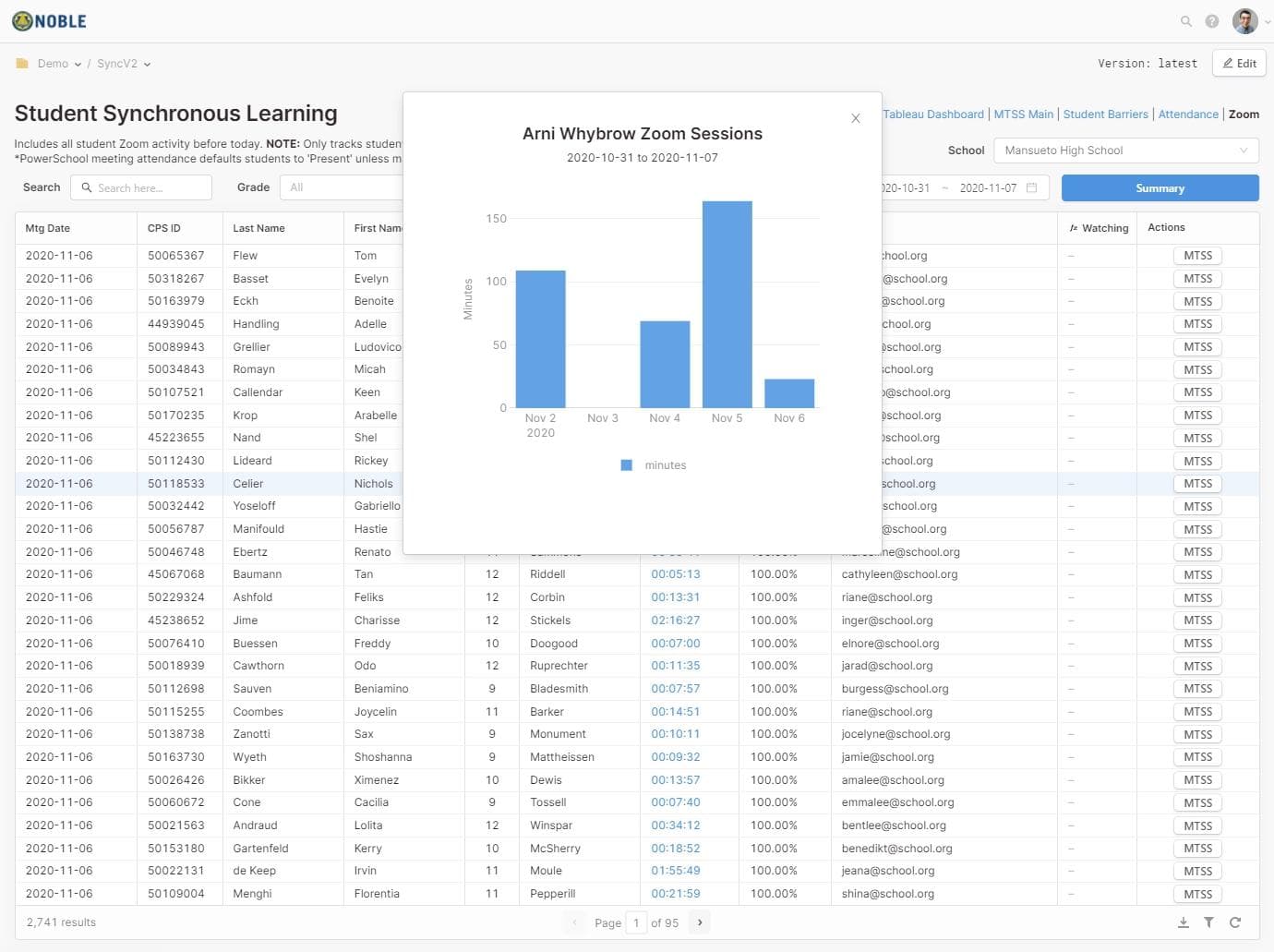Viewport: 1274px width, 952px height.
Task: Open the Mansueto High School dropdown
Action: pyautogui.click(x=1125, y=151)
